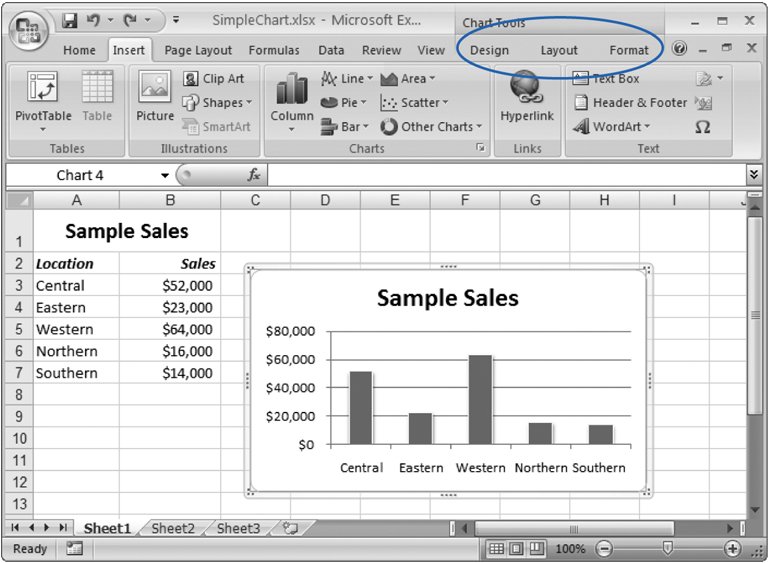The width and height of the screenshot is (768, 563).
Task: Switch to Normal view in status bar
Action: (x=496, y=549)
